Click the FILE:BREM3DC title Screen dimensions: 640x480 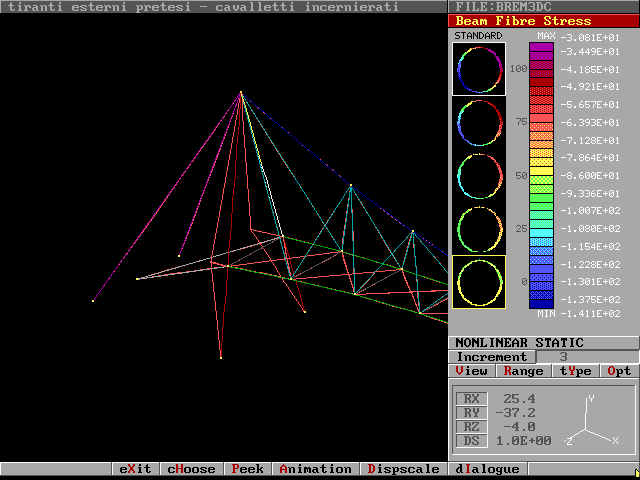503,7
